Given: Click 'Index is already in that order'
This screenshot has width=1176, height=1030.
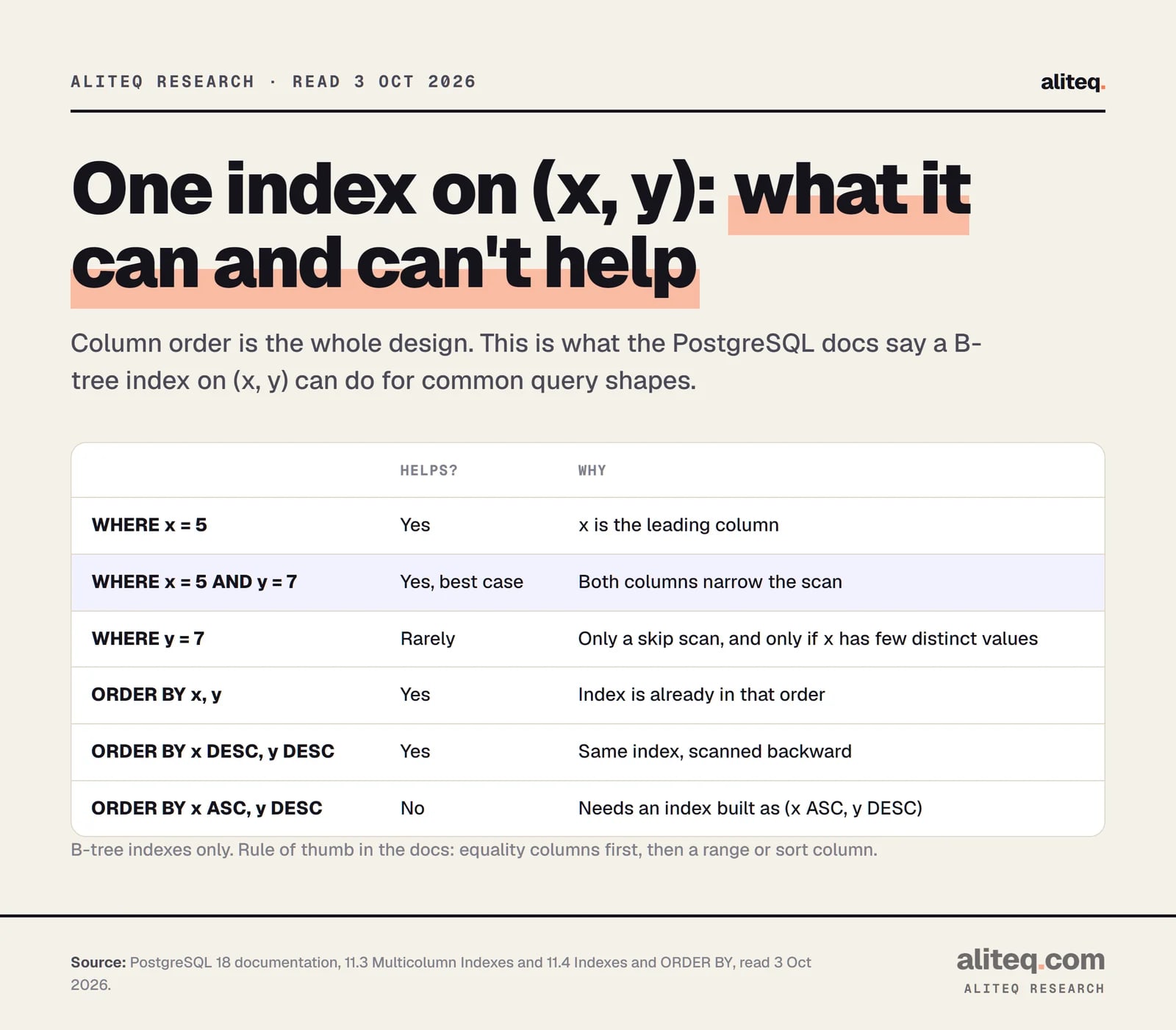Looking at the screenshot, I should coord(701,695).
